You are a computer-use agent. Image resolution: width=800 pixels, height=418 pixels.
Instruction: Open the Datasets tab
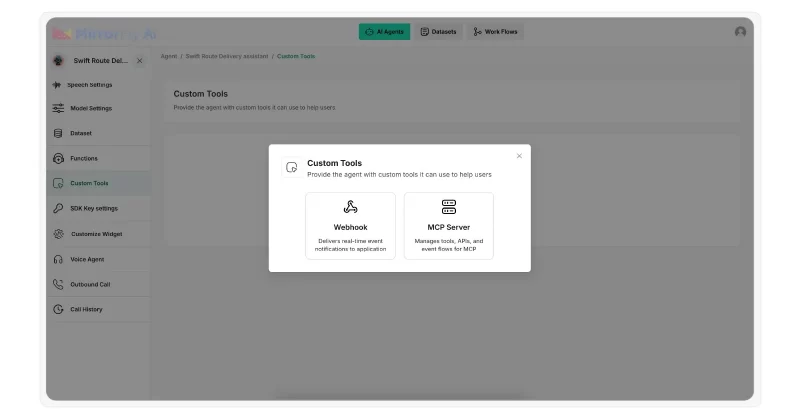click(x=438, y=32)
